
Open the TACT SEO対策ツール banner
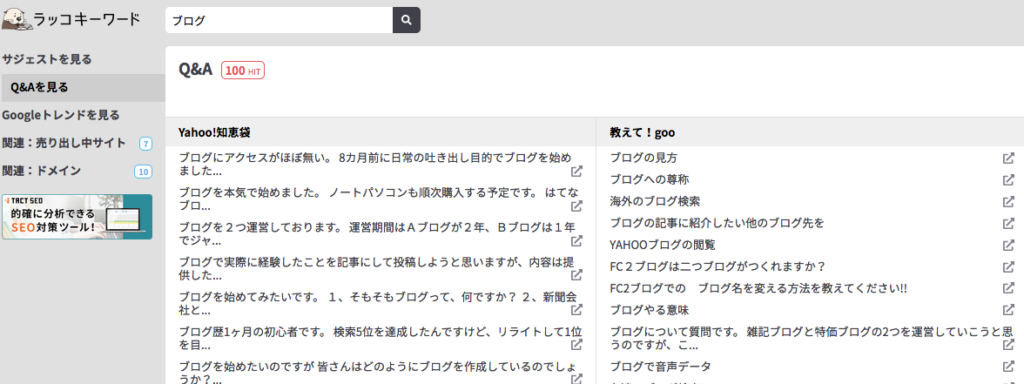tap(77, 217)
